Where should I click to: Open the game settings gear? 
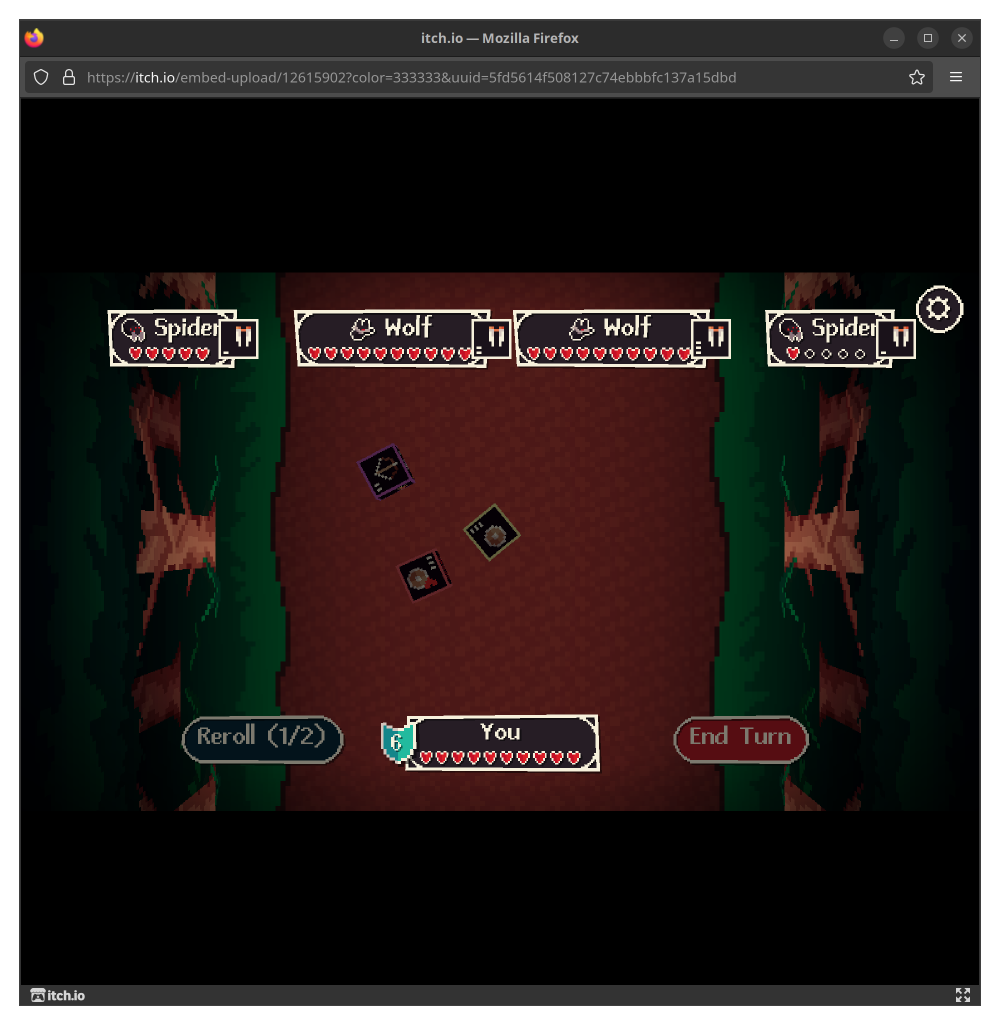pos(939,309)
